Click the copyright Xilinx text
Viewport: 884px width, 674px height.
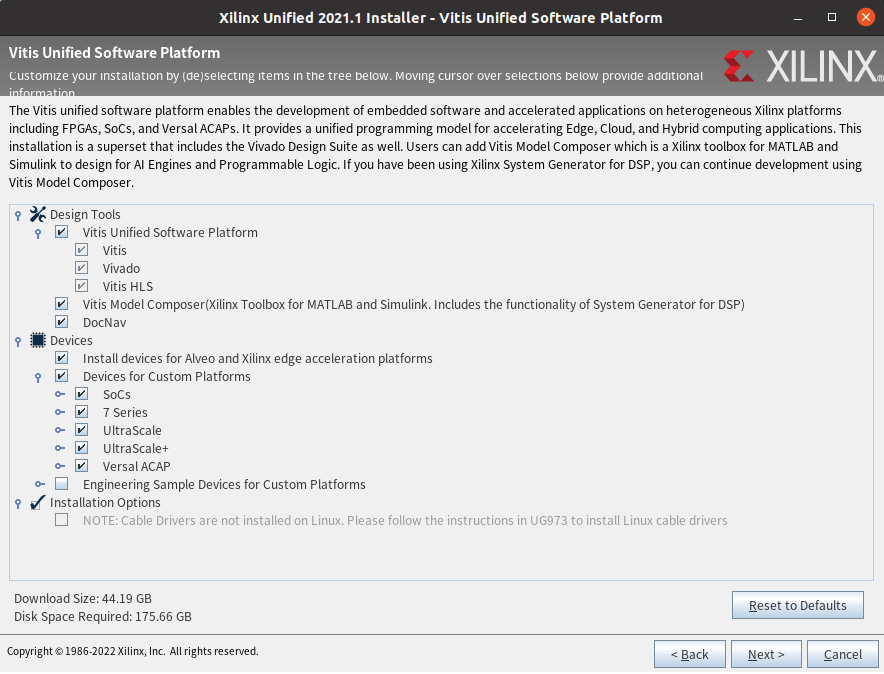(132, 651)
